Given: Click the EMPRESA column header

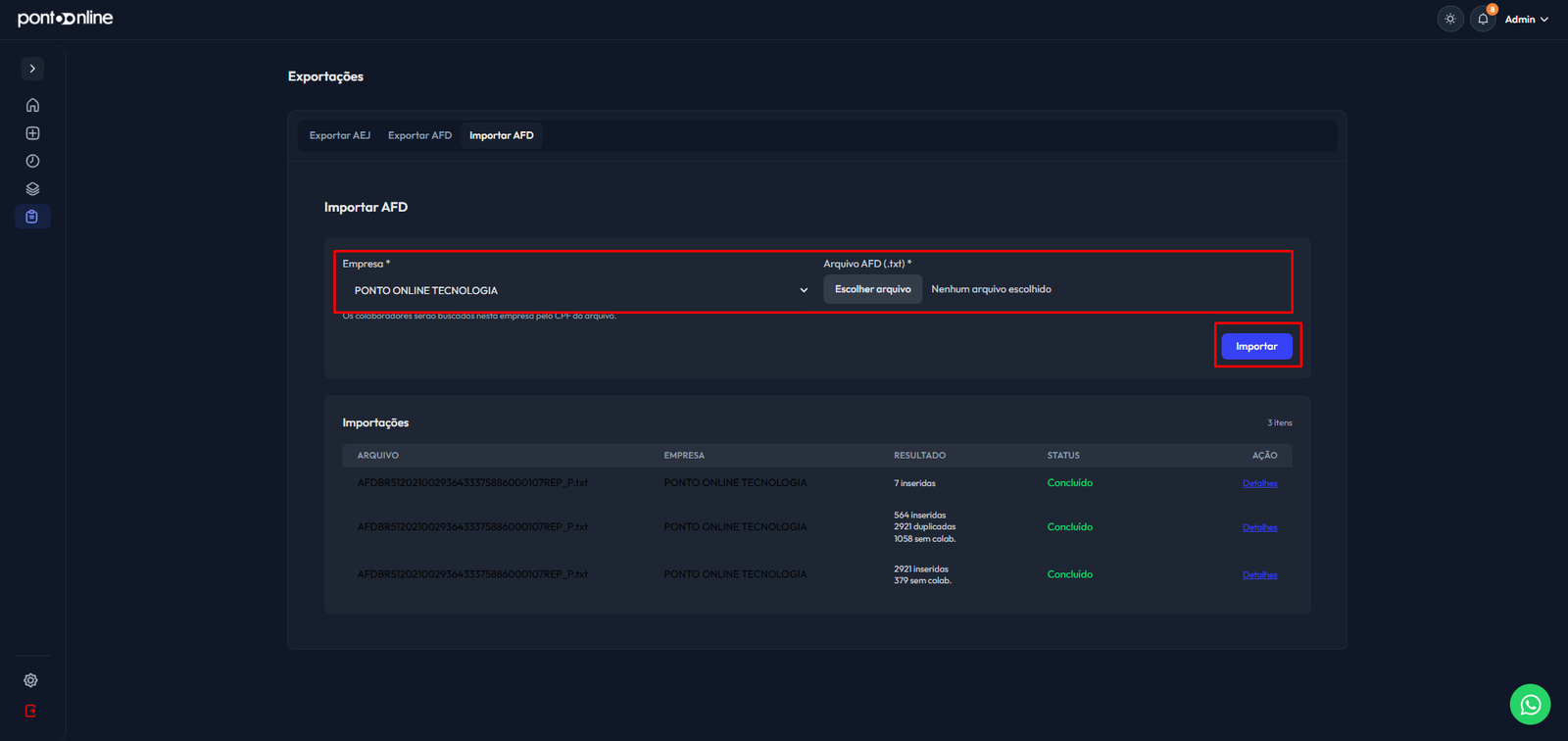Looking at the screenshot, I should 684,456.
